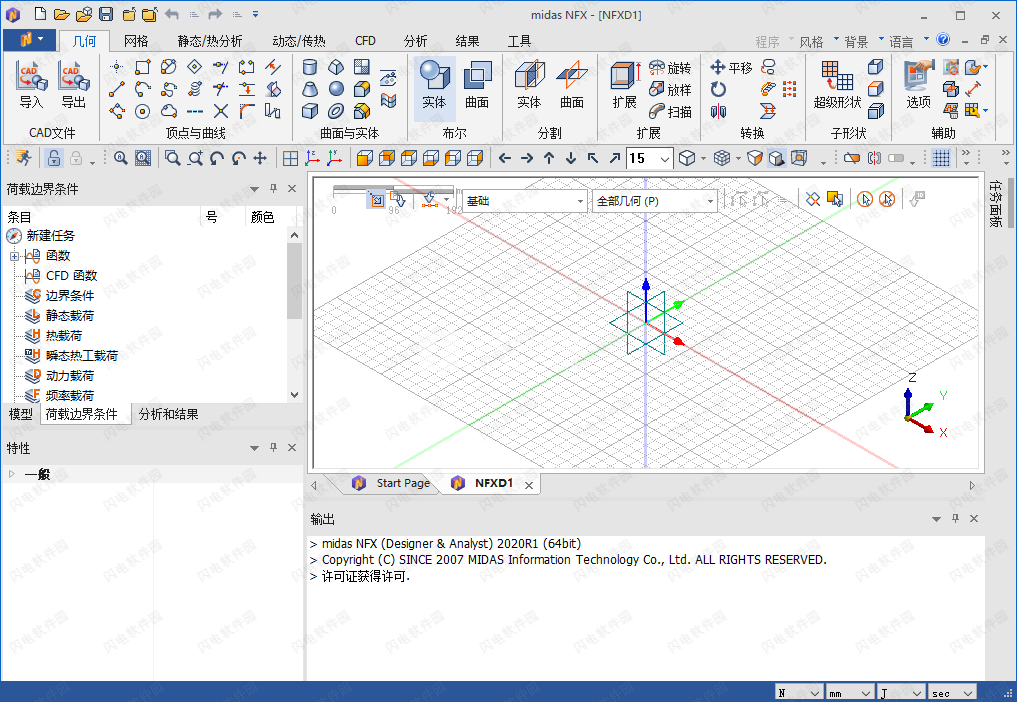Click the zoom window magnifier icon
Image resolution: width=1017 pixels, height=702 pixels.
(x=172, y=158)
